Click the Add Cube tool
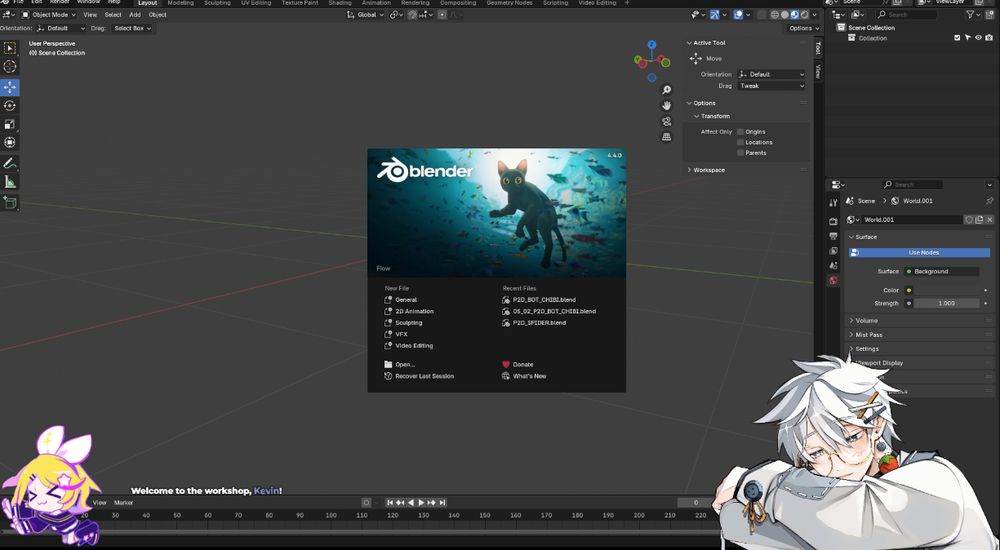Screen dimensions: 1000x550 click(10, 201)
